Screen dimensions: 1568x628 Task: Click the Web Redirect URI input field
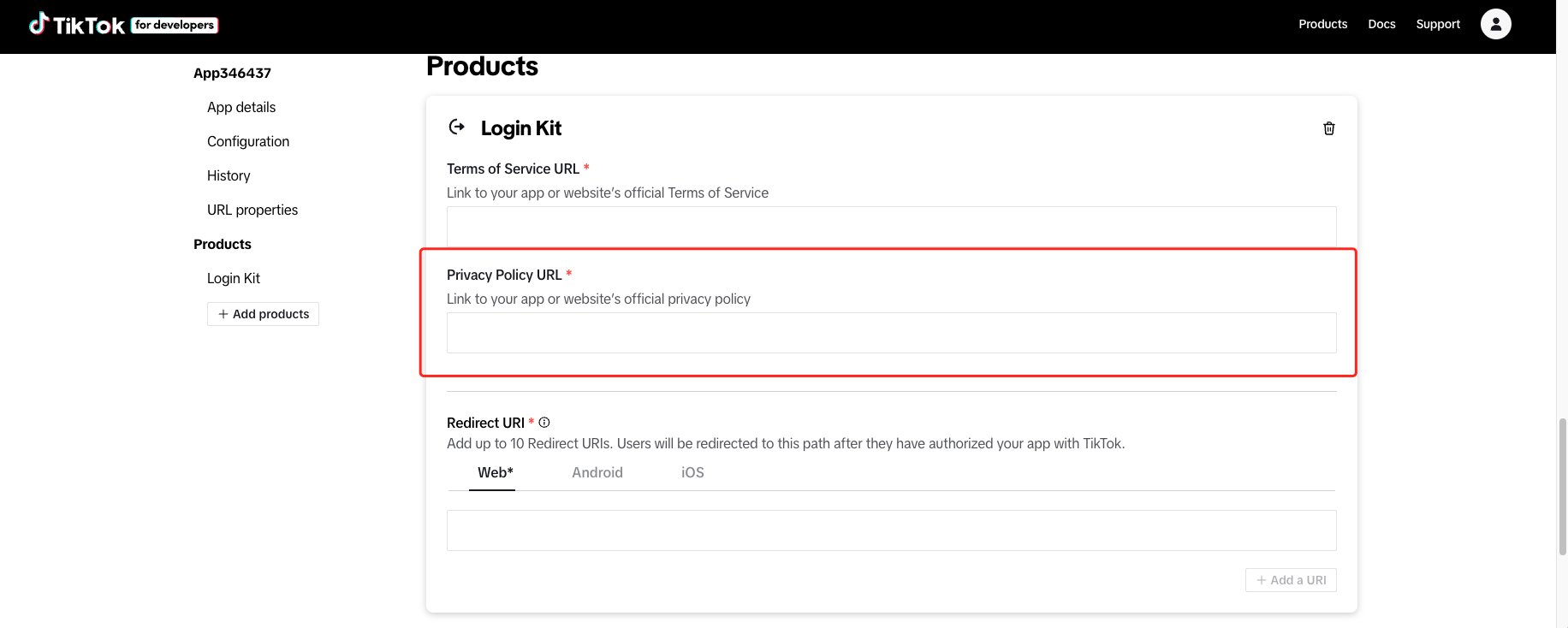coord(891,530)
